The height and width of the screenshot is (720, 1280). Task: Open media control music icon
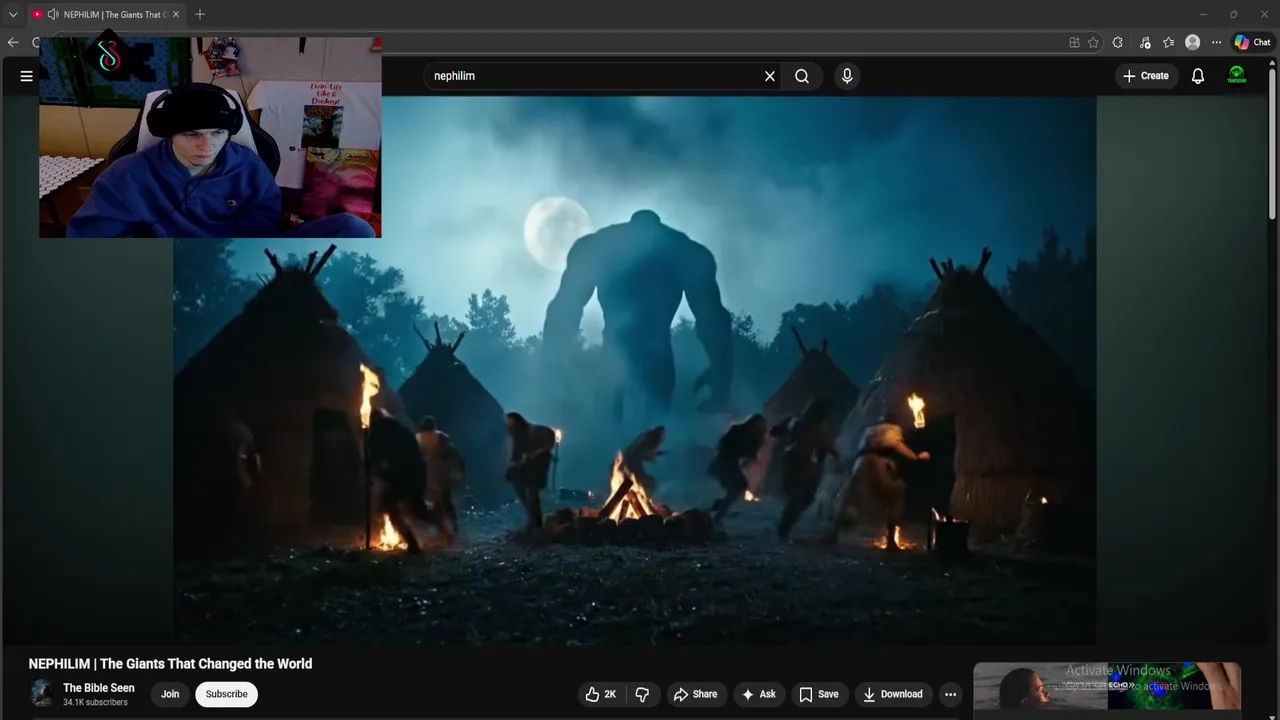click(1144, 42)
